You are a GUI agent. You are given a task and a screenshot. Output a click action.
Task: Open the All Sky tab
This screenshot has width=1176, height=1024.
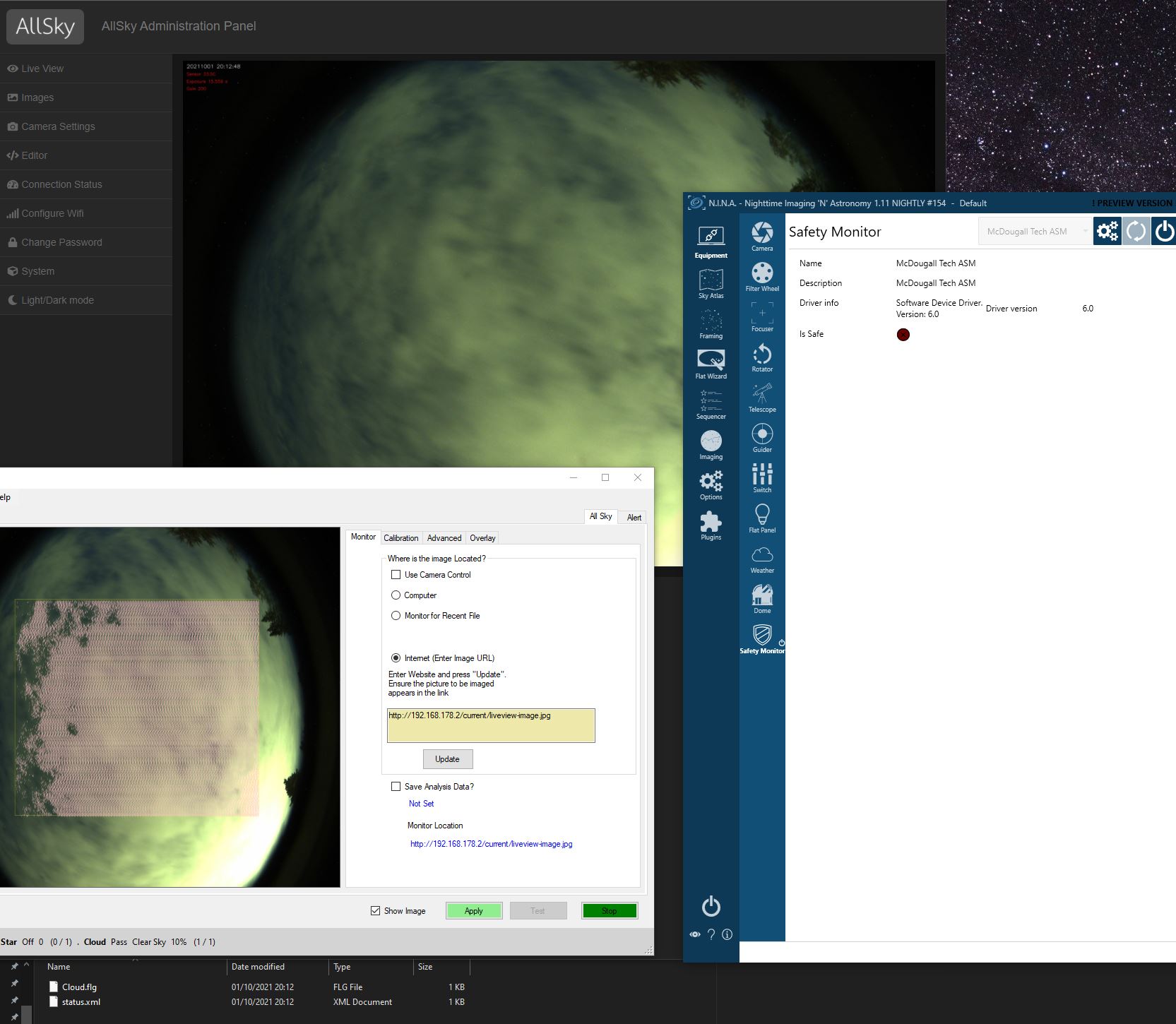pos(601,516)
